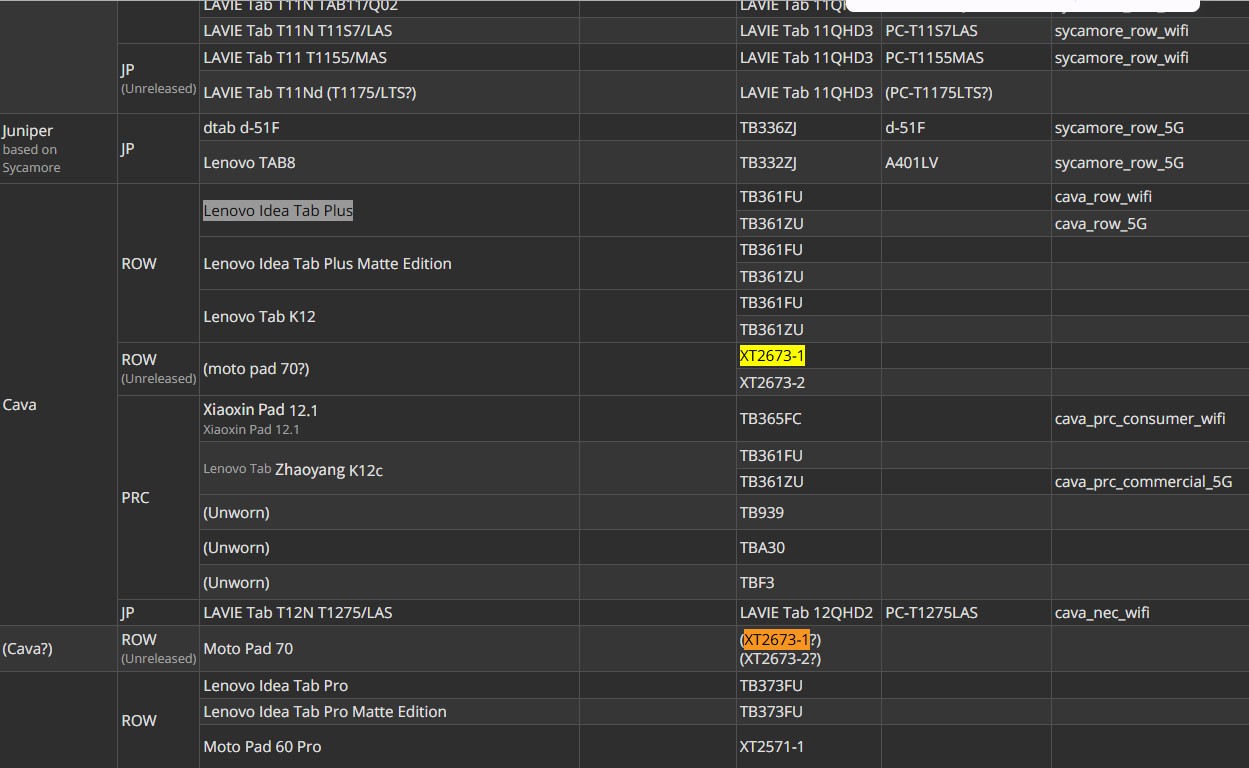Click the orange-highlighted XT2673-1 text
This screenshot has width=1249, height=768.
[x=776, y=639]
